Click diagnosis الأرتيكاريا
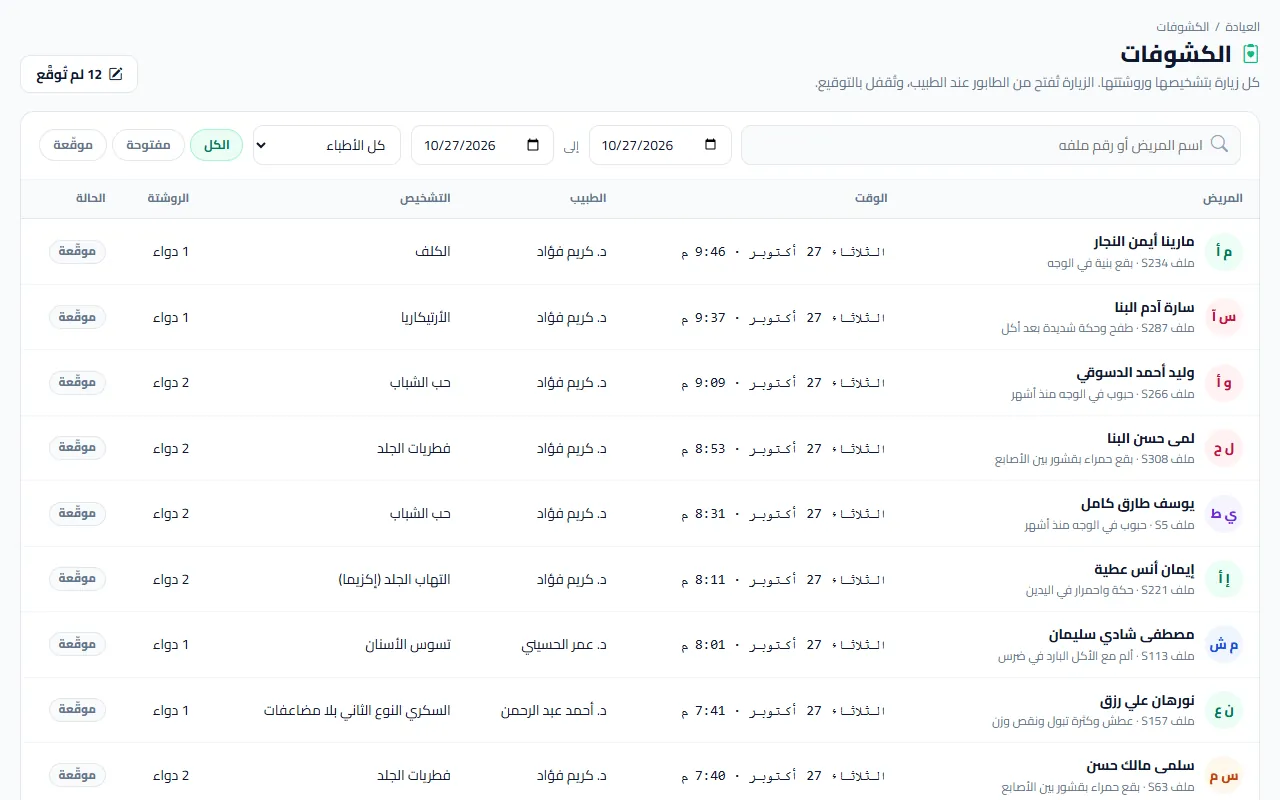 426,318
